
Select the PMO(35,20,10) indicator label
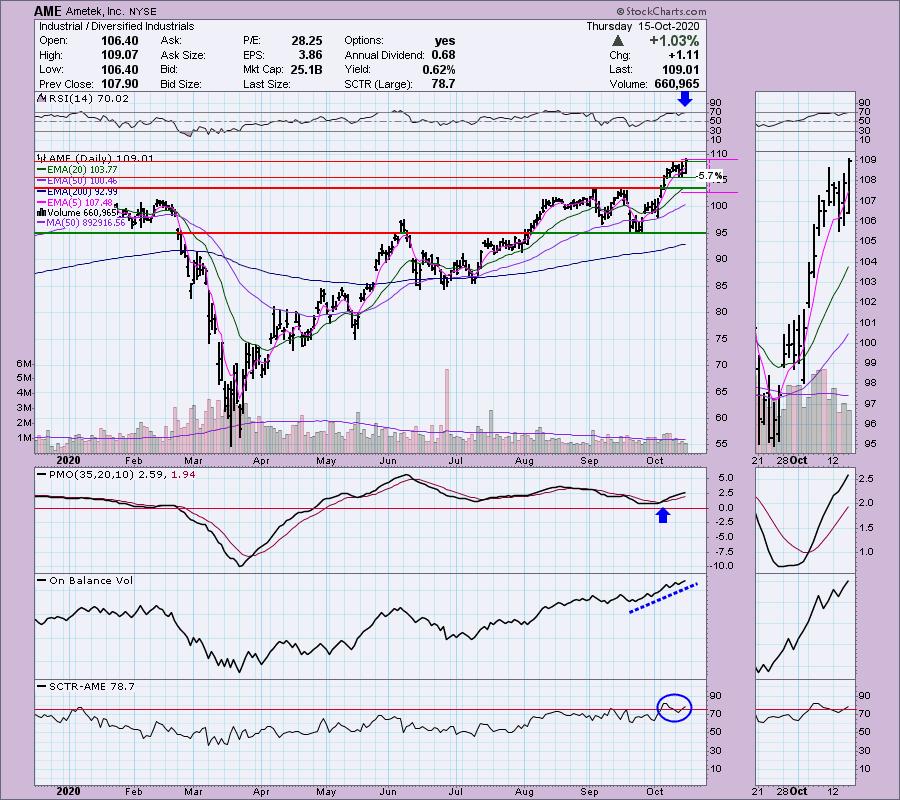click(90, 475)
